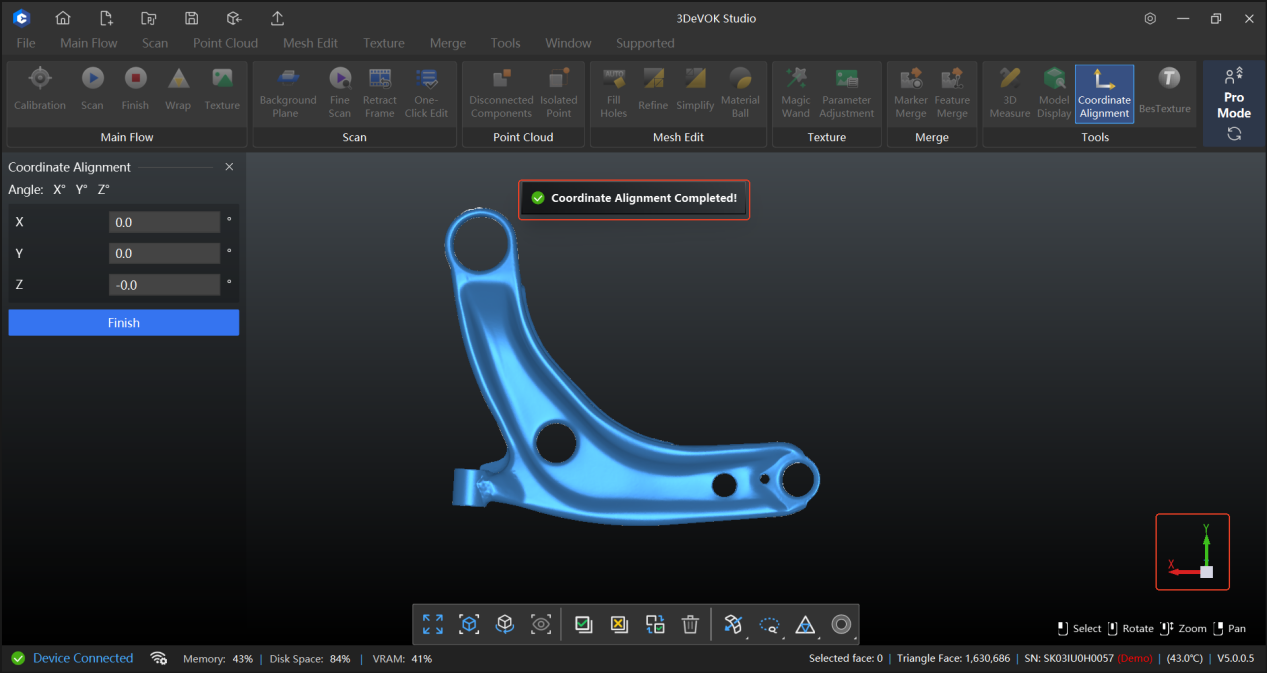Open the Window menu
Image resolution: width=1267 pixels, height=673 pixels.
point(568,43)
